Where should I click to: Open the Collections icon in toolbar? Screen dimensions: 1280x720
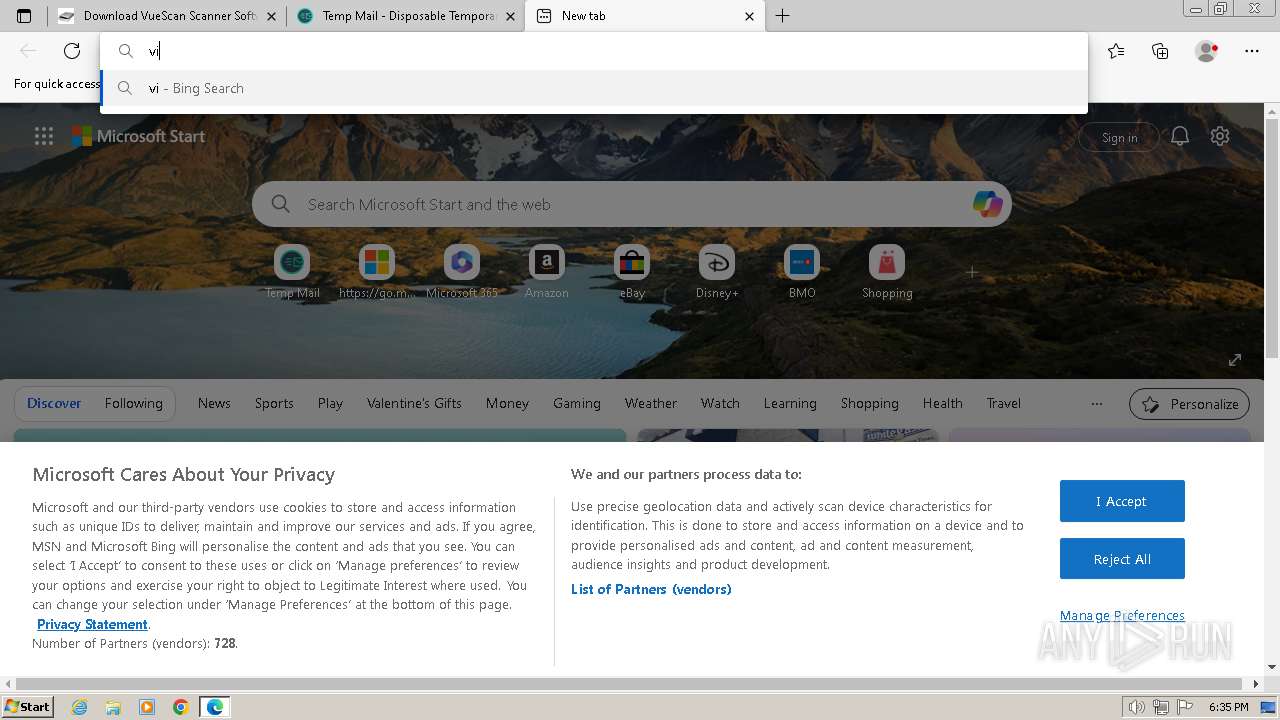click(1160, 51)
